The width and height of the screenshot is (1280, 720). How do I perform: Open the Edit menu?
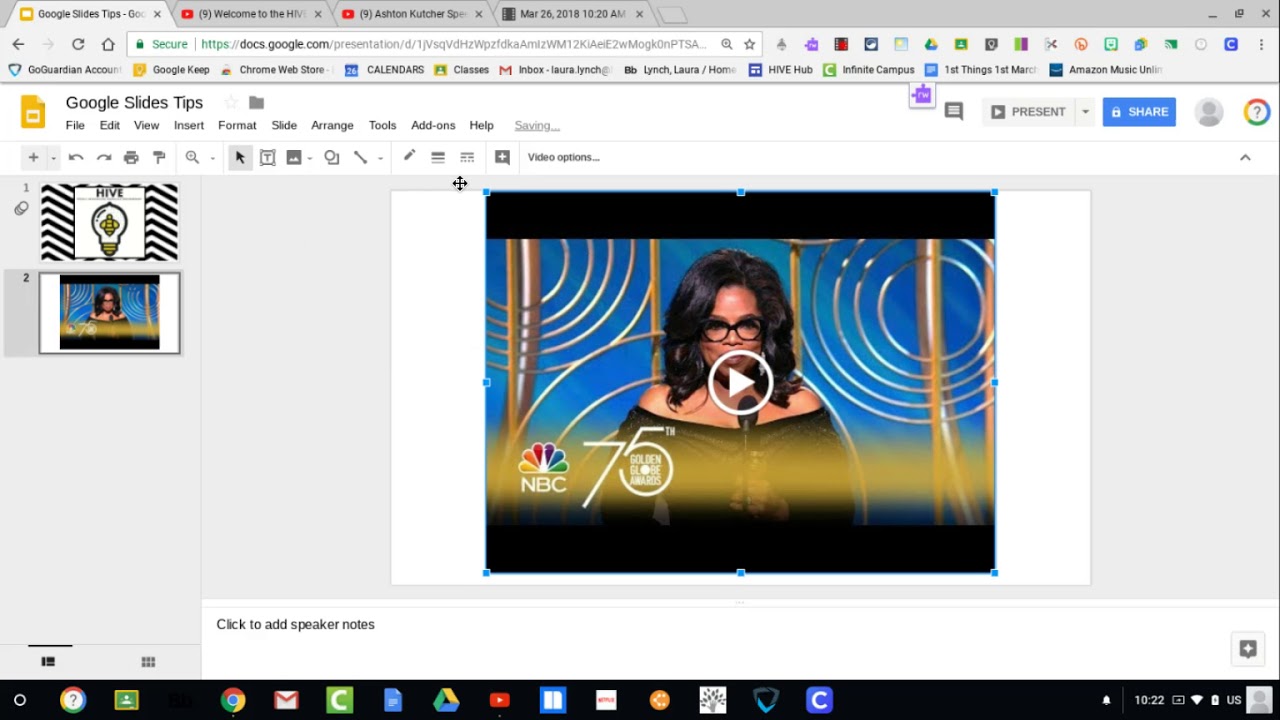[x=110, y=125]
